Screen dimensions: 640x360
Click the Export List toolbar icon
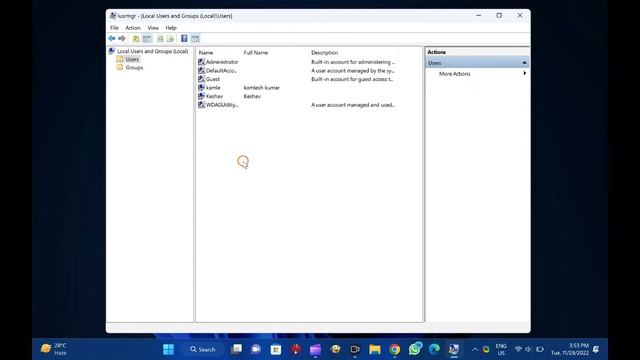pos(171,38)
